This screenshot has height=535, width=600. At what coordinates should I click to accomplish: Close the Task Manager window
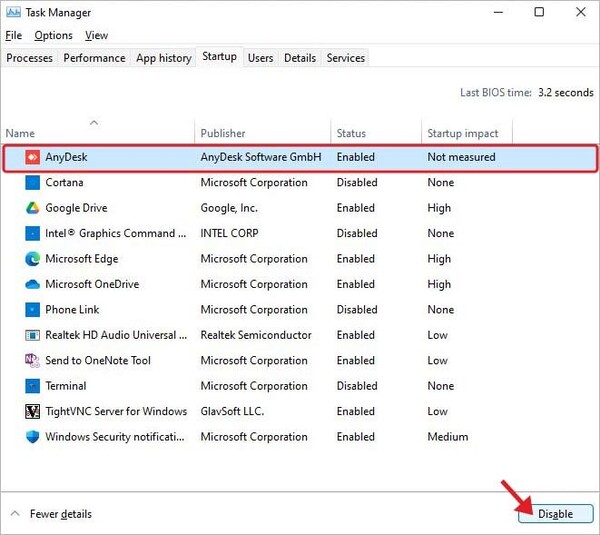coord(580,12)
